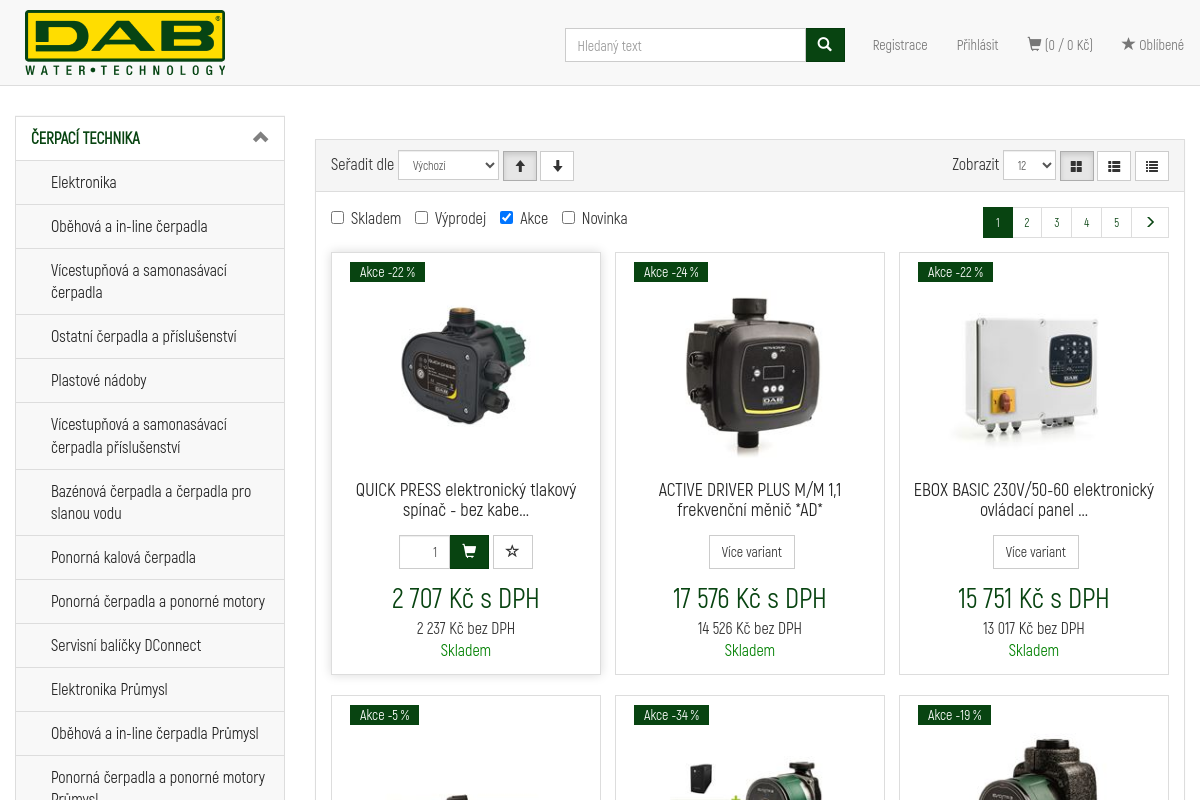Open Plastové nádoby category
The image size is (1200, 800).
pos(150,380)
